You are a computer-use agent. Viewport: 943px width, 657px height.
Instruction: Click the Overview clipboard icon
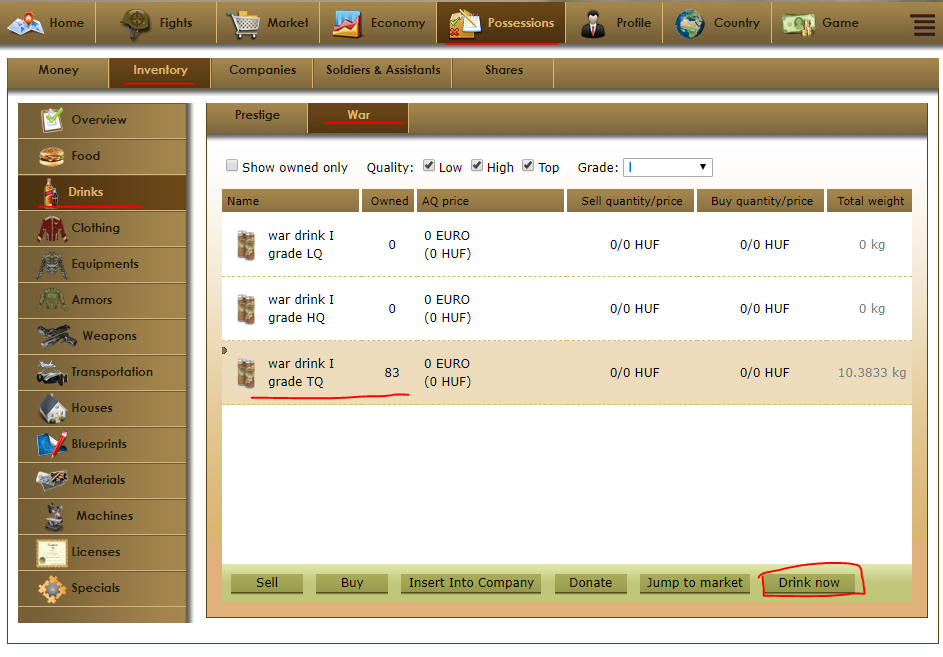coord(52,119)
